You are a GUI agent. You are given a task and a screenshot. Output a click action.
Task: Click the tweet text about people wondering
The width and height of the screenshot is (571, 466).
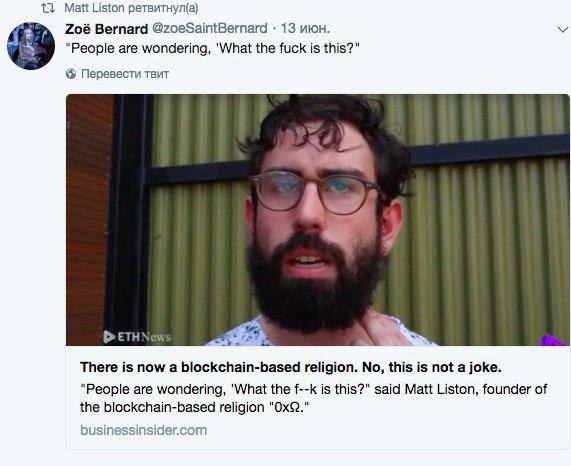tap(212, 48)
